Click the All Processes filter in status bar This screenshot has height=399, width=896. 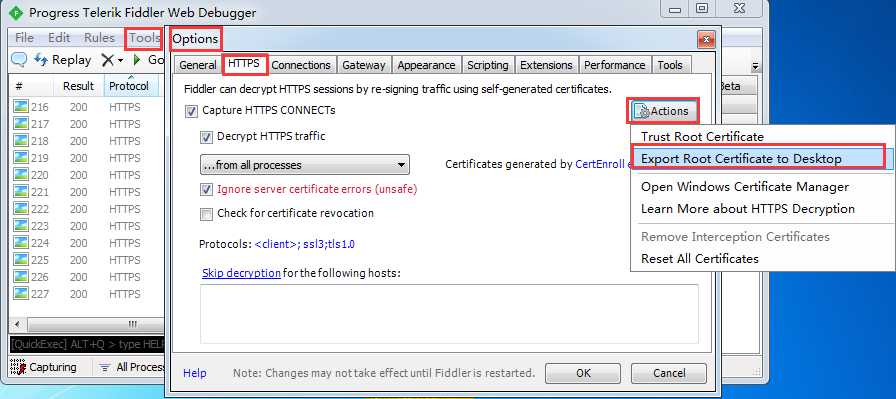133,367
